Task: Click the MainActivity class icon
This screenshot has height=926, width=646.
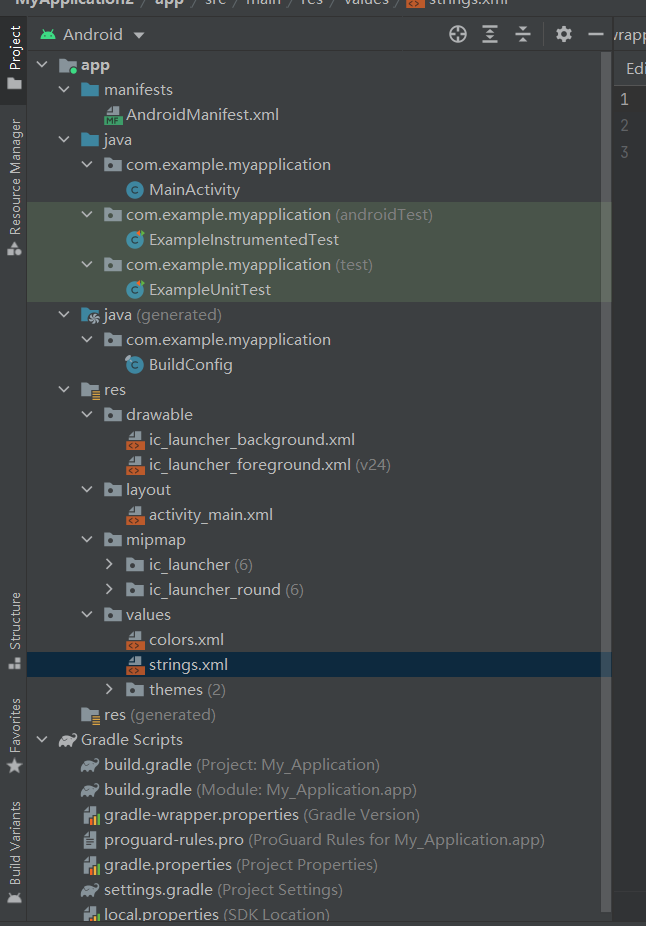Action: 135,190
